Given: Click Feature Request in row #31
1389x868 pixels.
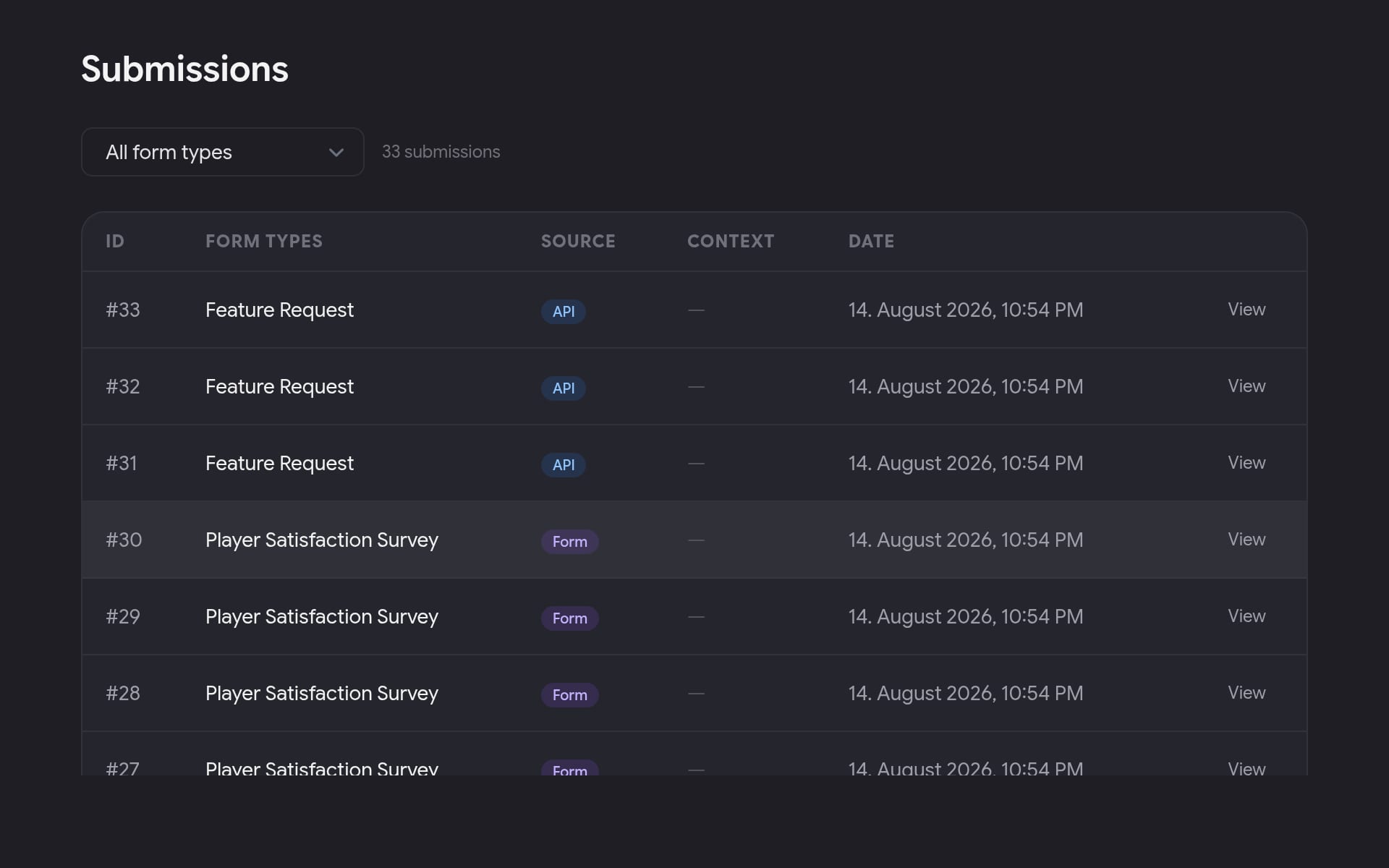Looking at the screenshot, I should pyautogui.click(x=279, y=464).
